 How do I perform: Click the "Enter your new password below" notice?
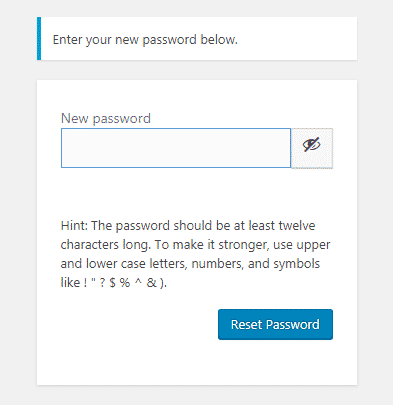tap(145, 40)
